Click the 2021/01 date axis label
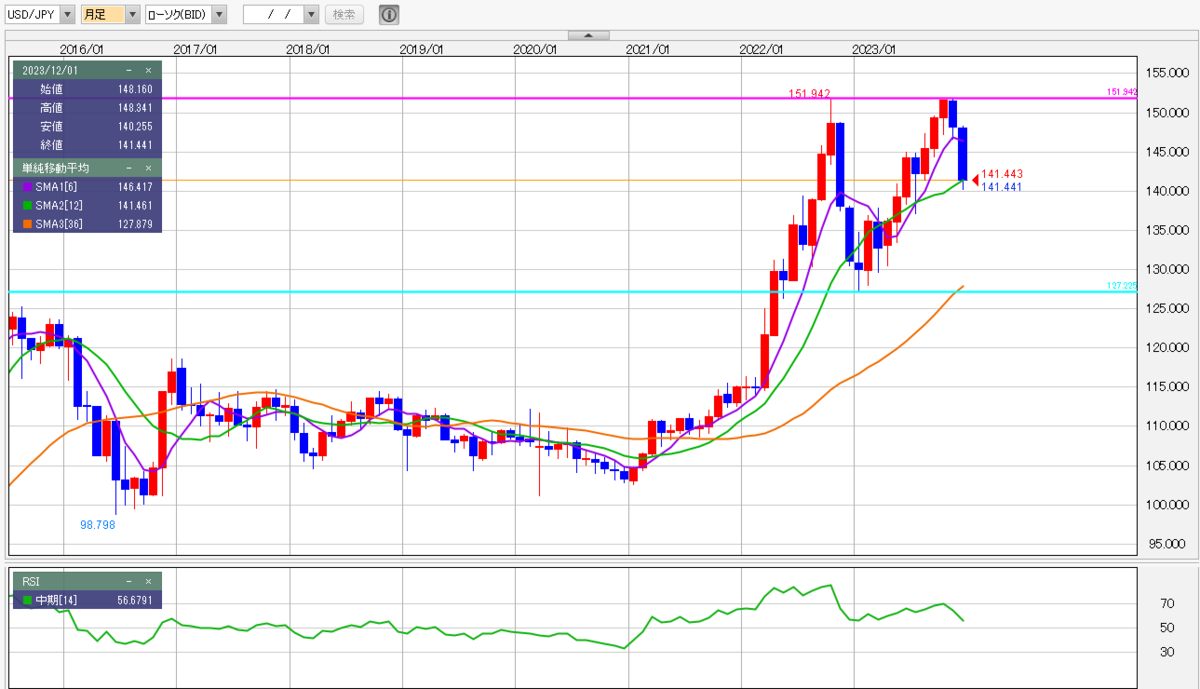1200x689 pixels. coord(647,48)
